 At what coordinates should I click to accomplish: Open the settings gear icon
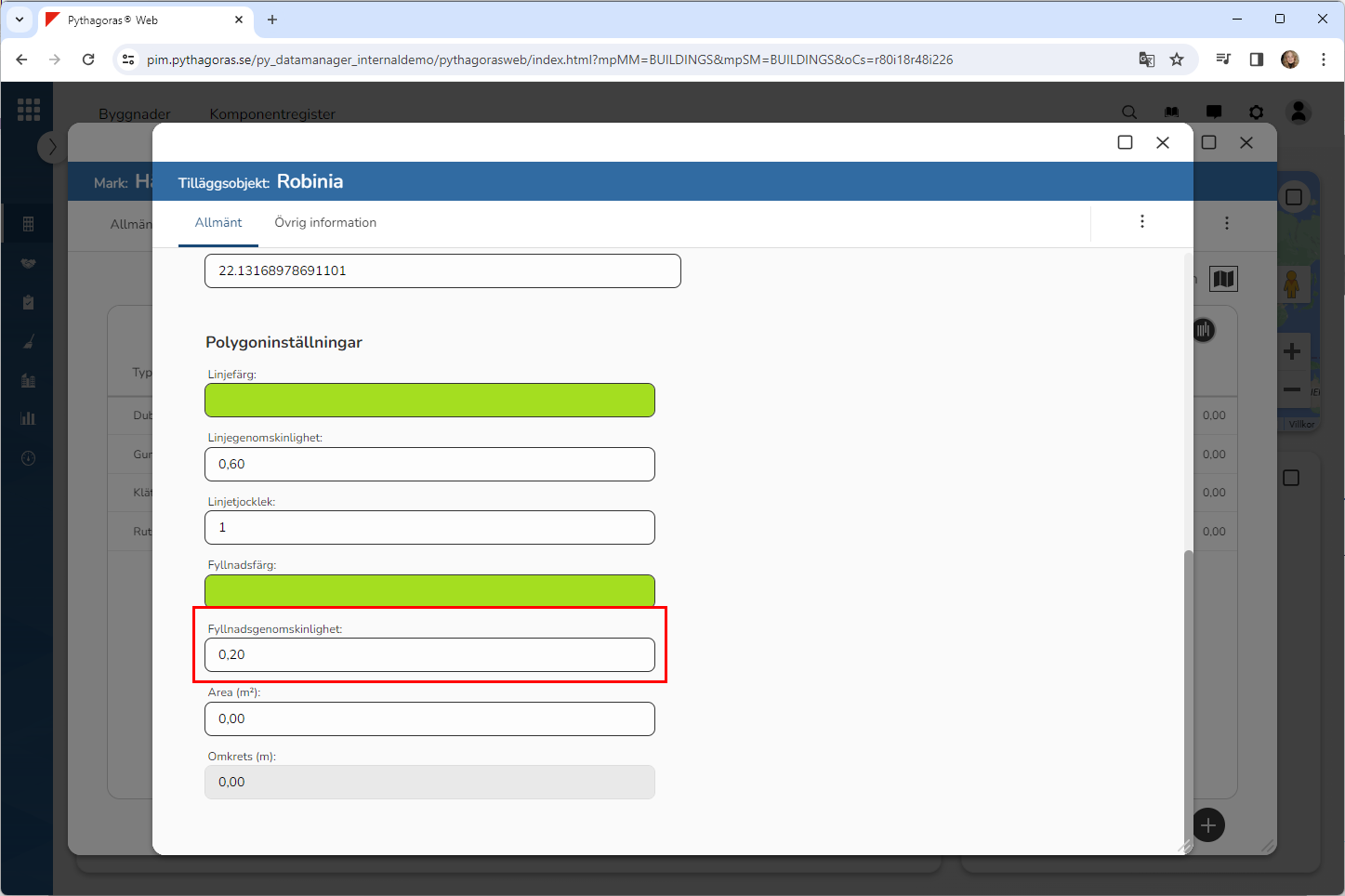(x=1256, y=112)
